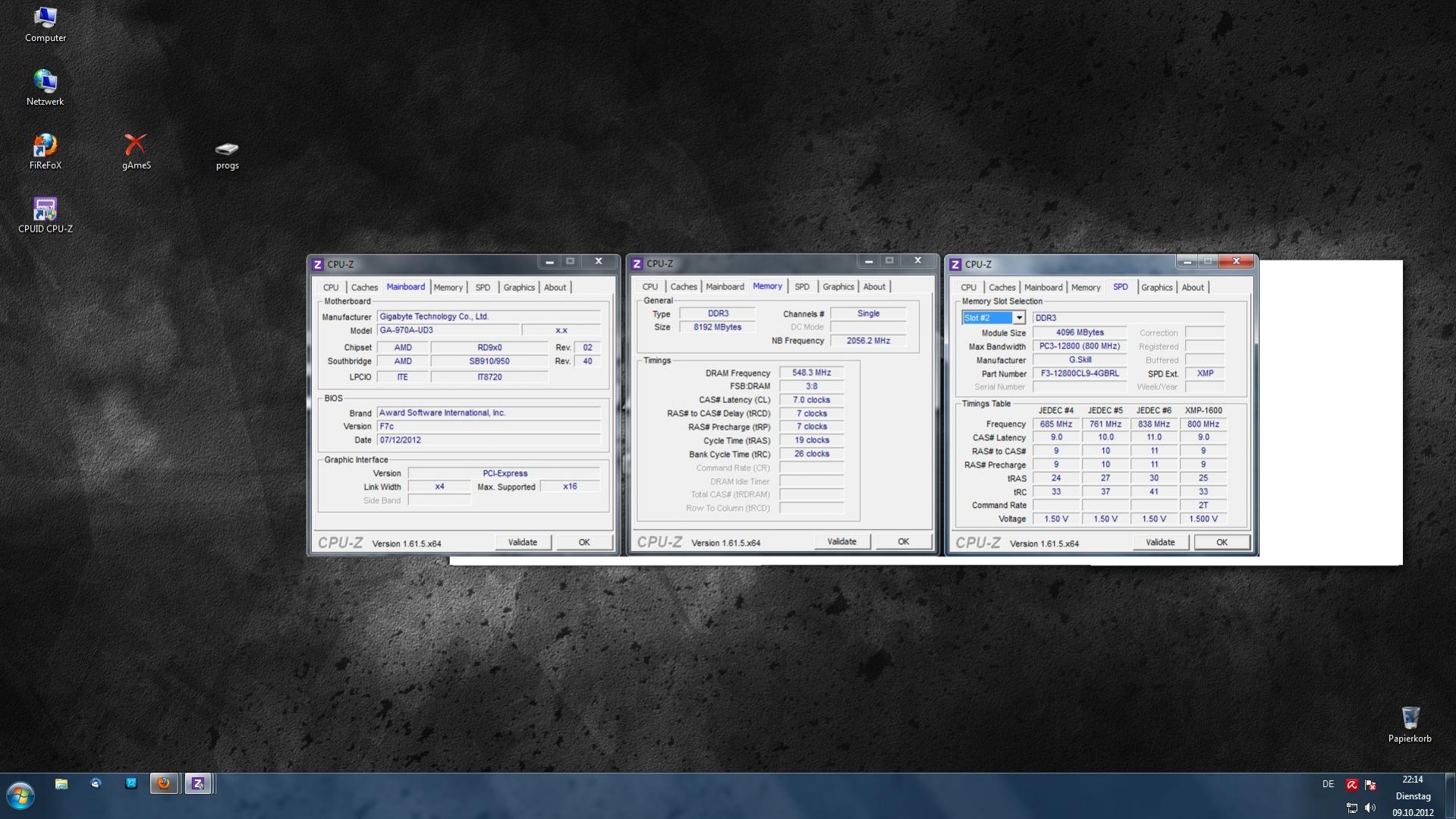Click Validate in the left CPU-Z window

(523, 543)
